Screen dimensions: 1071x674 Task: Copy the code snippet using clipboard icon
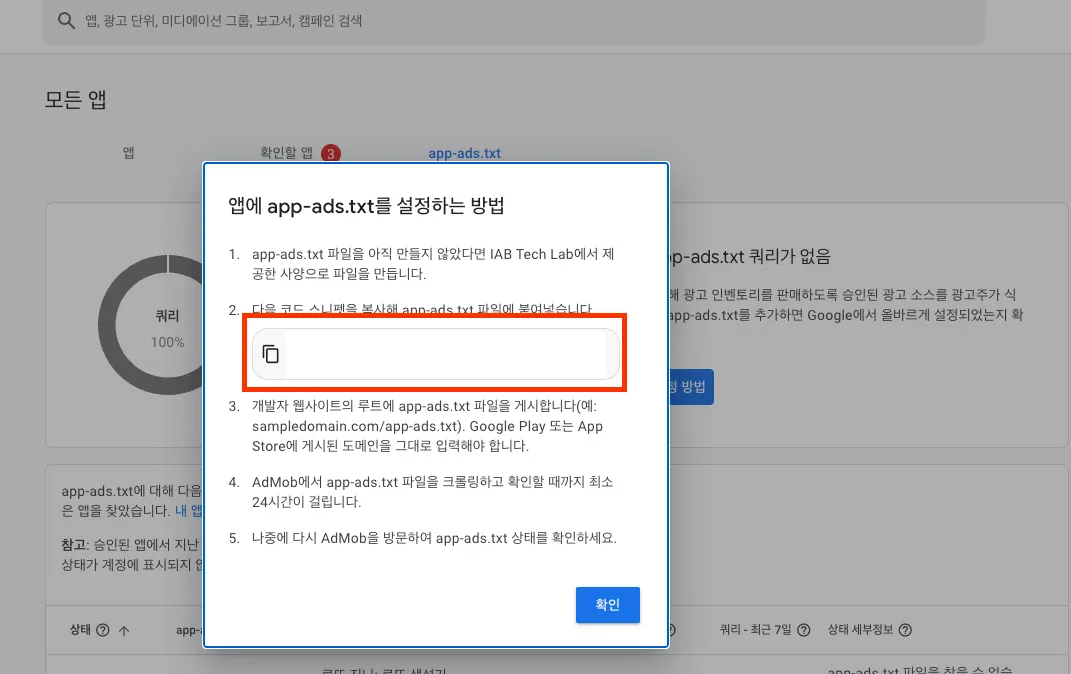[270, 354]
